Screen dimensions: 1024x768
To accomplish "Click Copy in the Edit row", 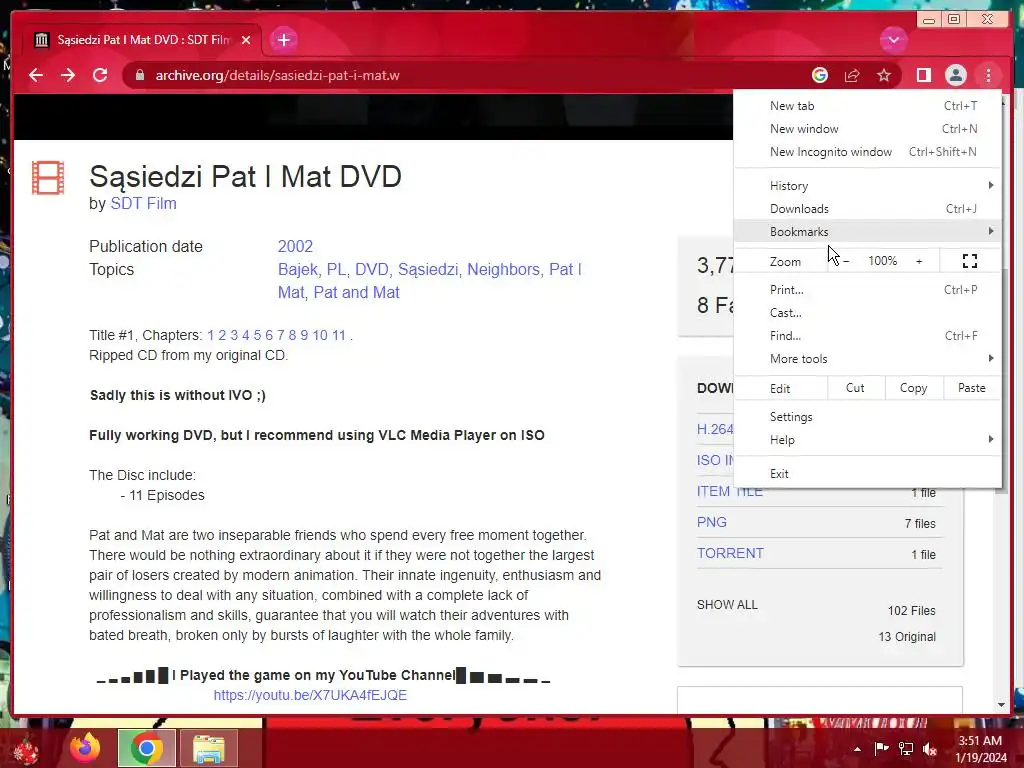I will 913,388.
